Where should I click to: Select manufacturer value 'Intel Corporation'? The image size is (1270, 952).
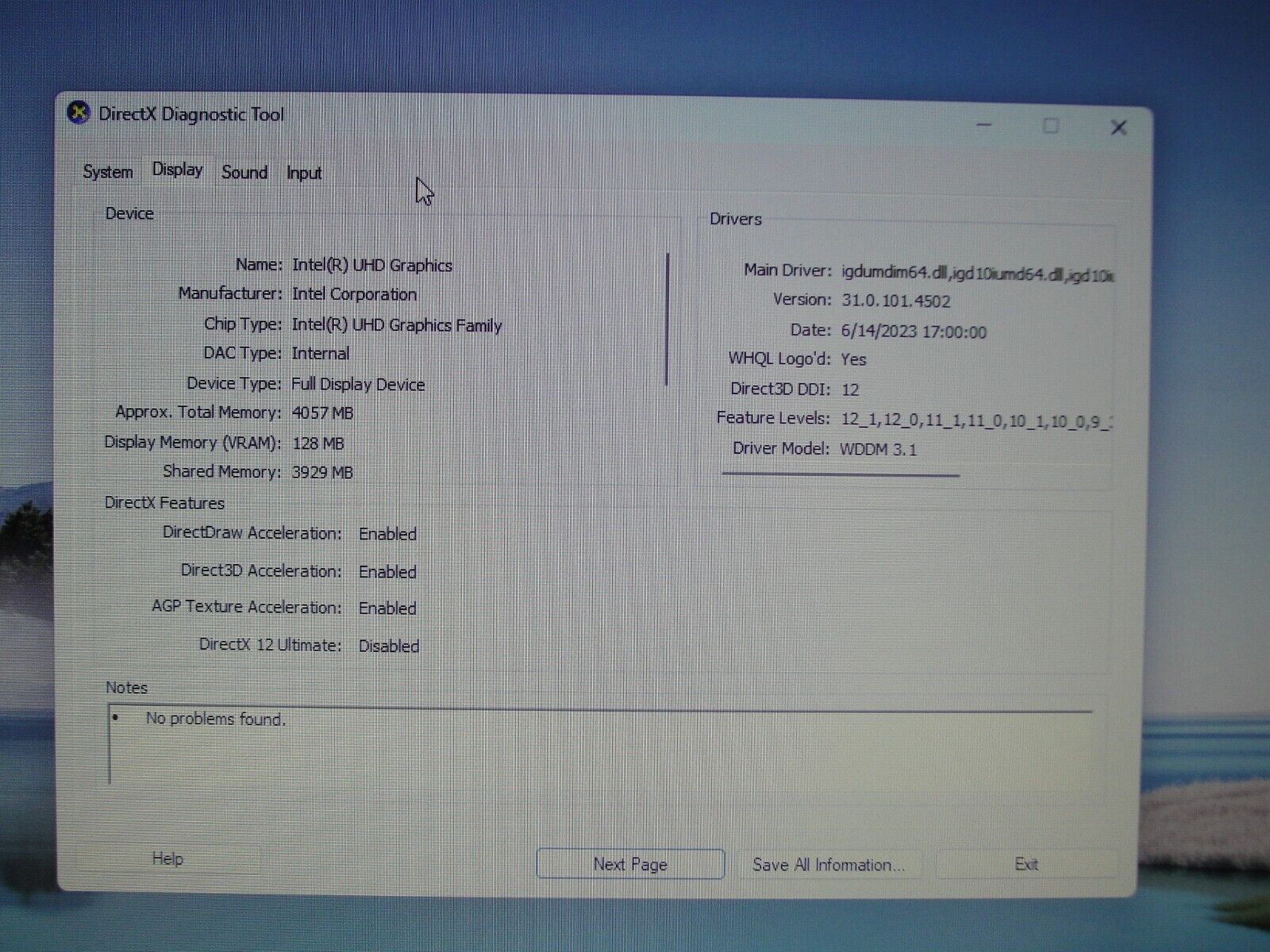click(354, 294)
